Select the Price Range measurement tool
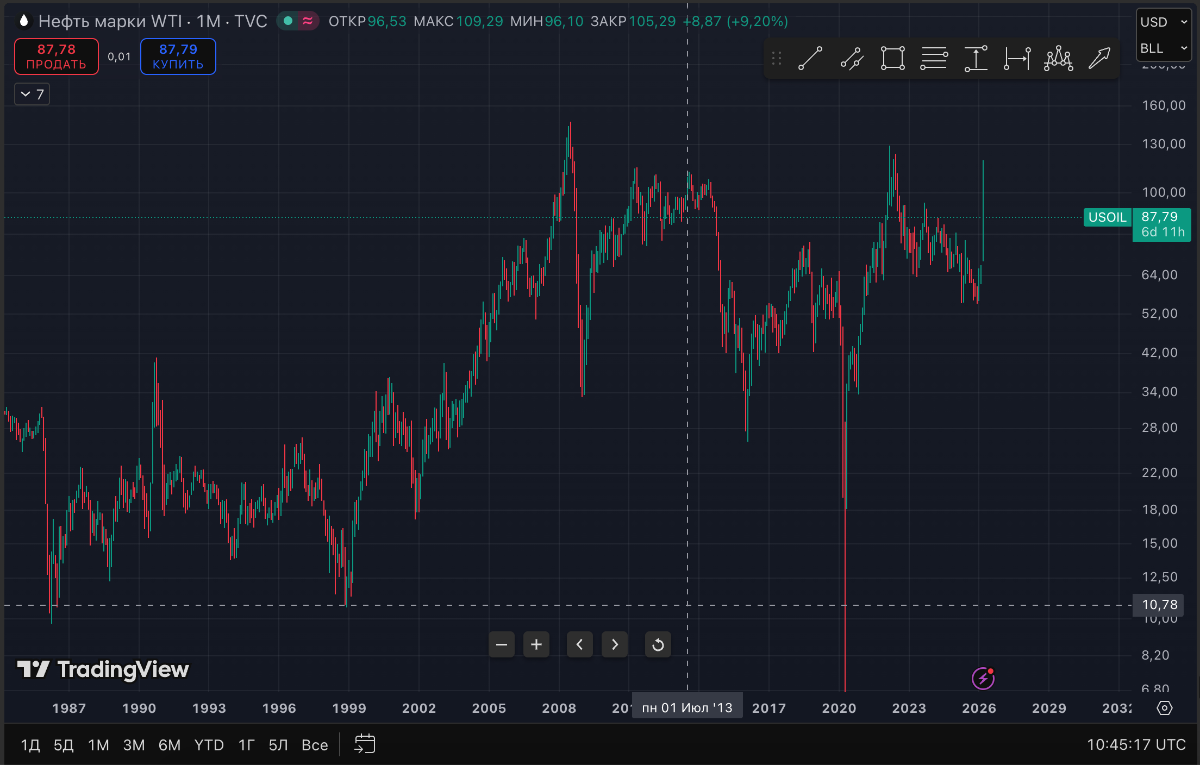 pyautogui.click(x=975, y=58)
